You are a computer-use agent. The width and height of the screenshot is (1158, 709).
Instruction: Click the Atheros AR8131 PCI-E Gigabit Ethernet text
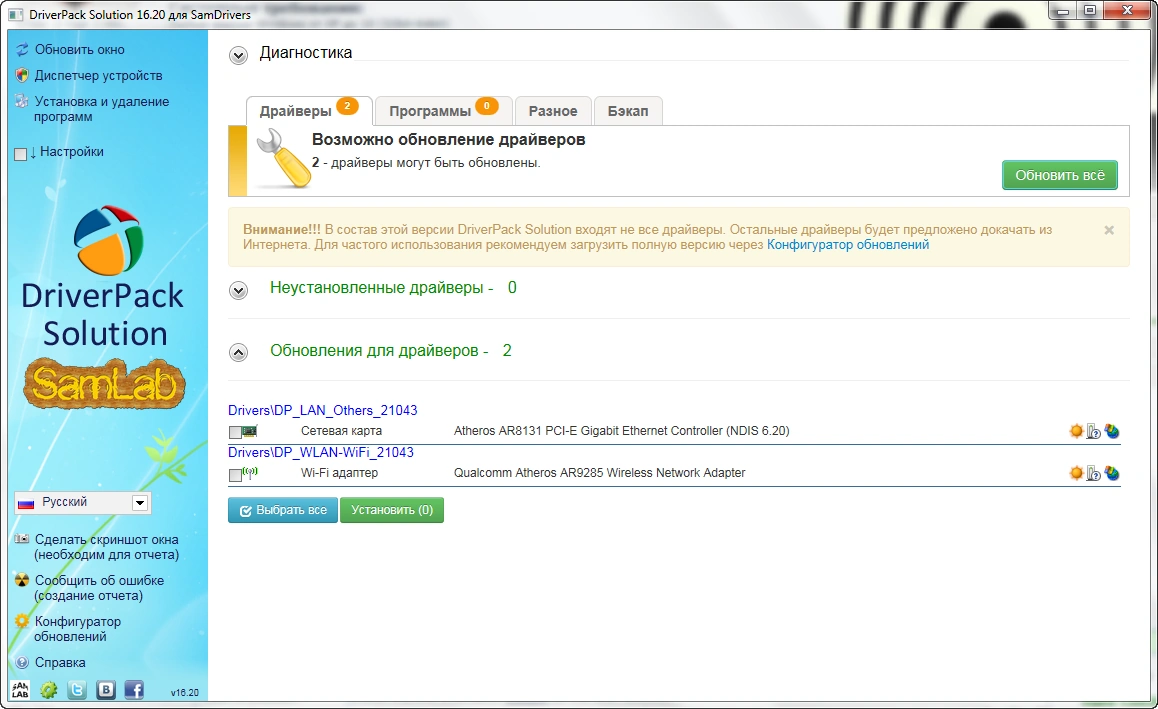621,431
